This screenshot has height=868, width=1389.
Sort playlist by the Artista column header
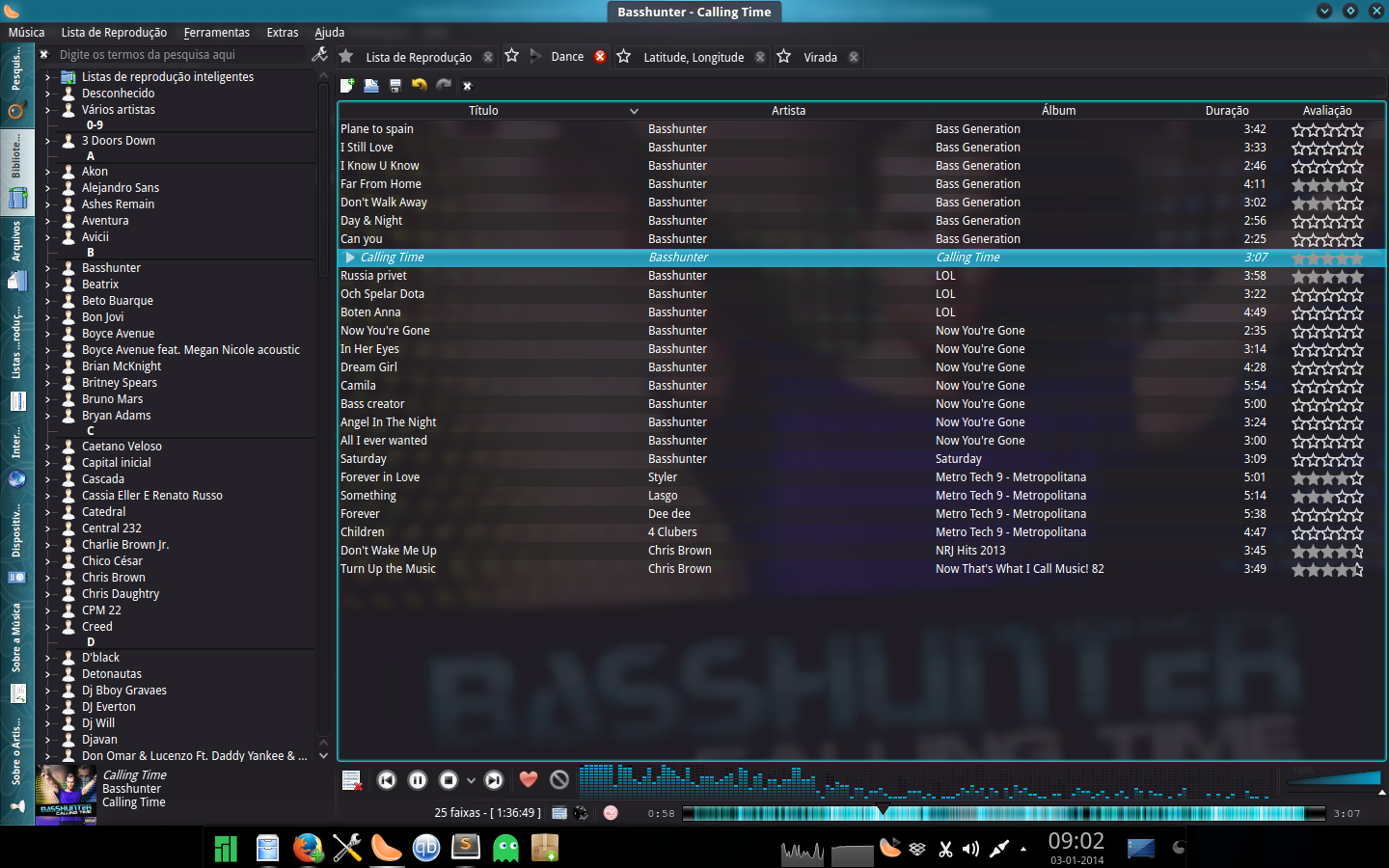coord(788,111)
